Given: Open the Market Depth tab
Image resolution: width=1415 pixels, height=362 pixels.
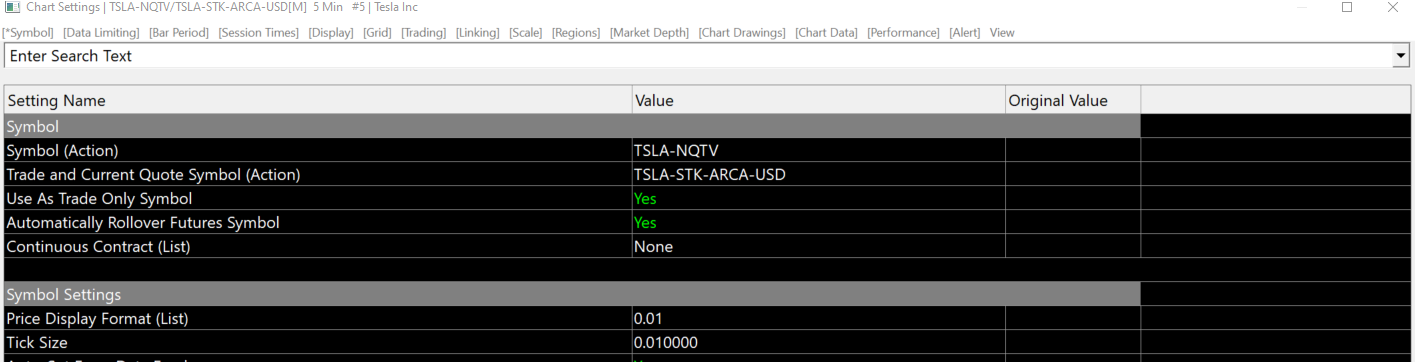Looking at the screenshot, I should click(650, 33).
